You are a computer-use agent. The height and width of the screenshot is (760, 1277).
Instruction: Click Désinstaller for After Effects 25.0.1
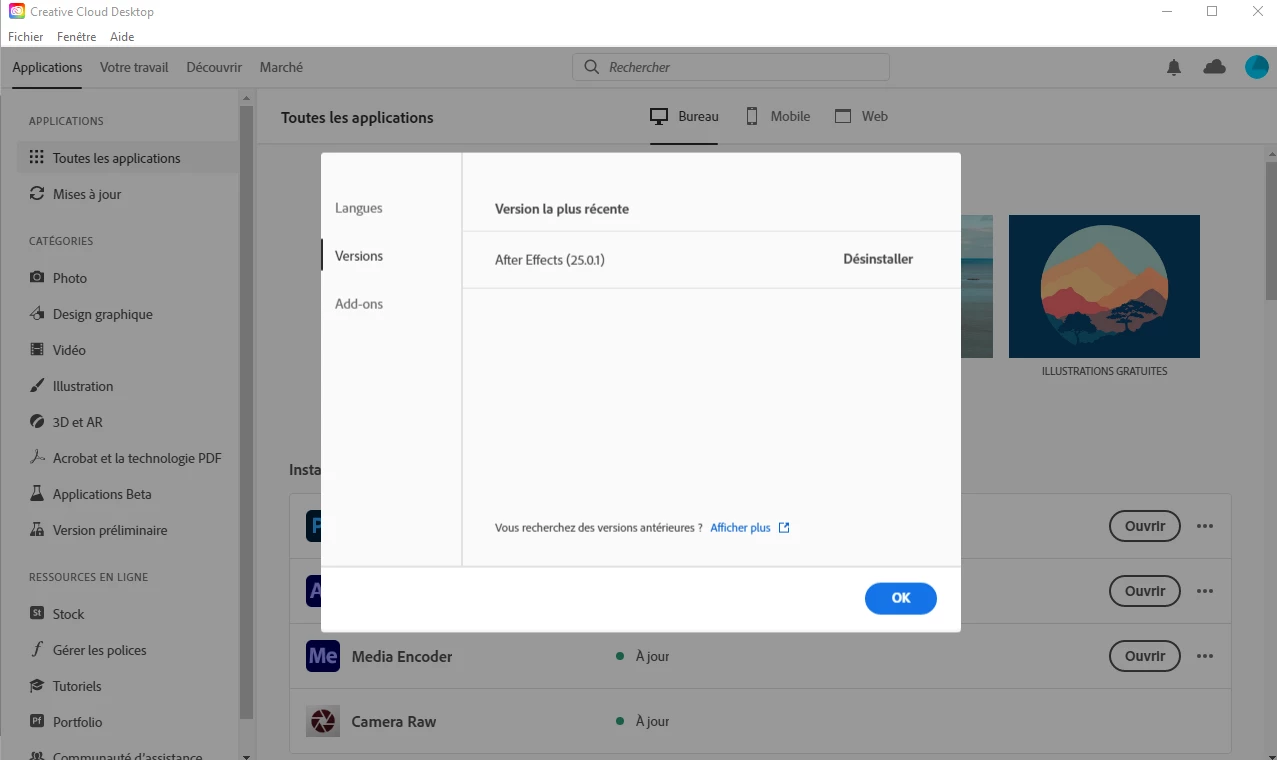click(878, 259)
